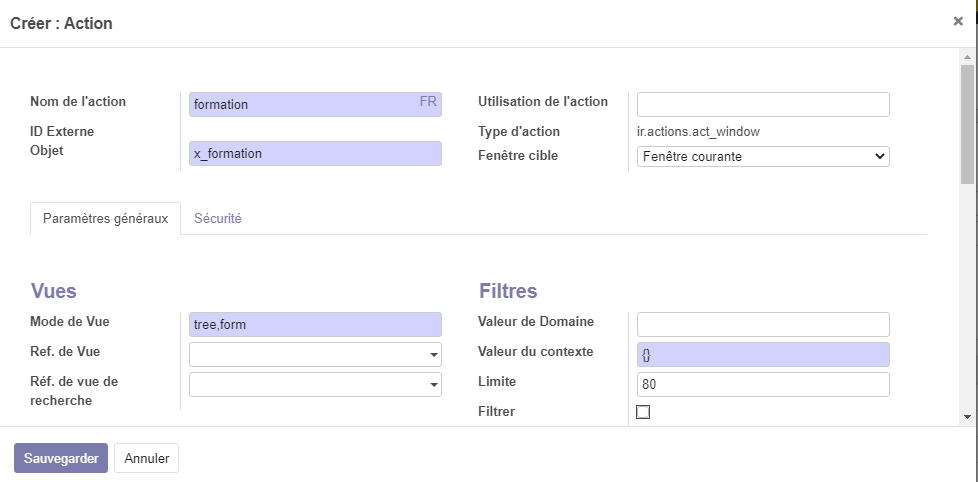Image resolution: width=978 pixels, height=482 pixels.
Task: Click the scrollbar down arrow
Action: click(x=967, y=416)
